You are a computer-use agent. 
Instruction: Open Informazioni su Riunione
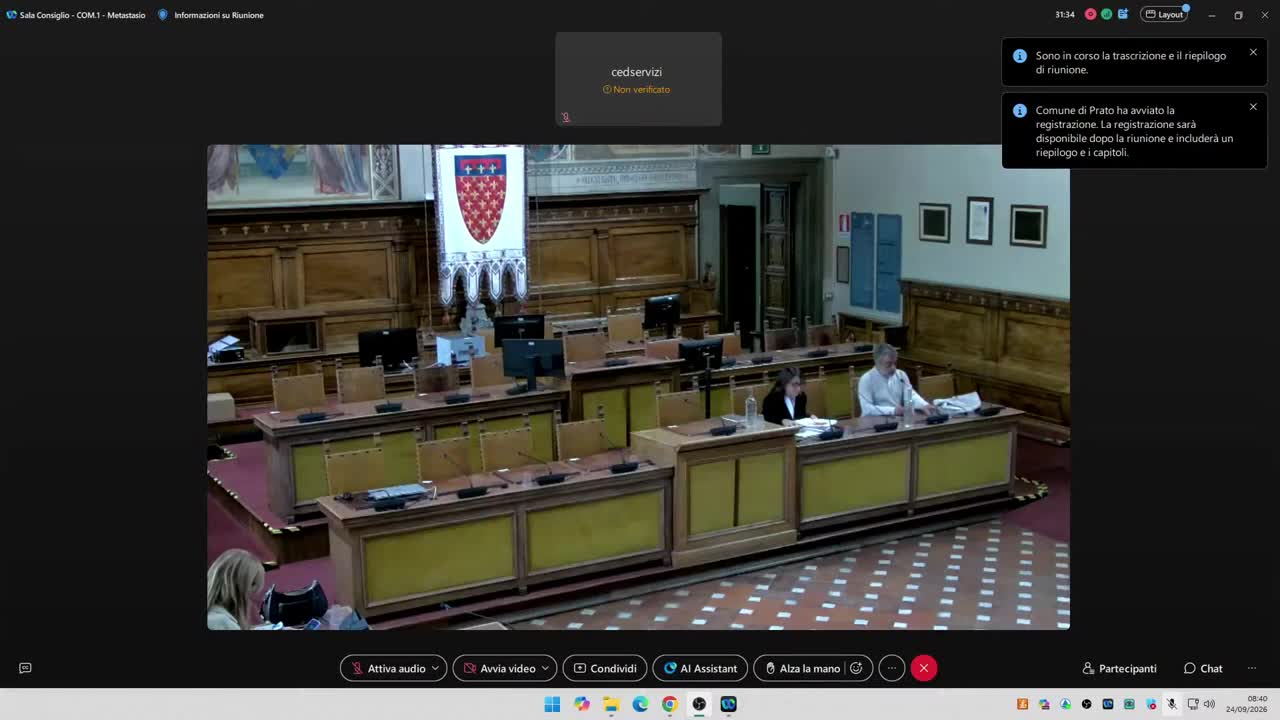[219, 15]
